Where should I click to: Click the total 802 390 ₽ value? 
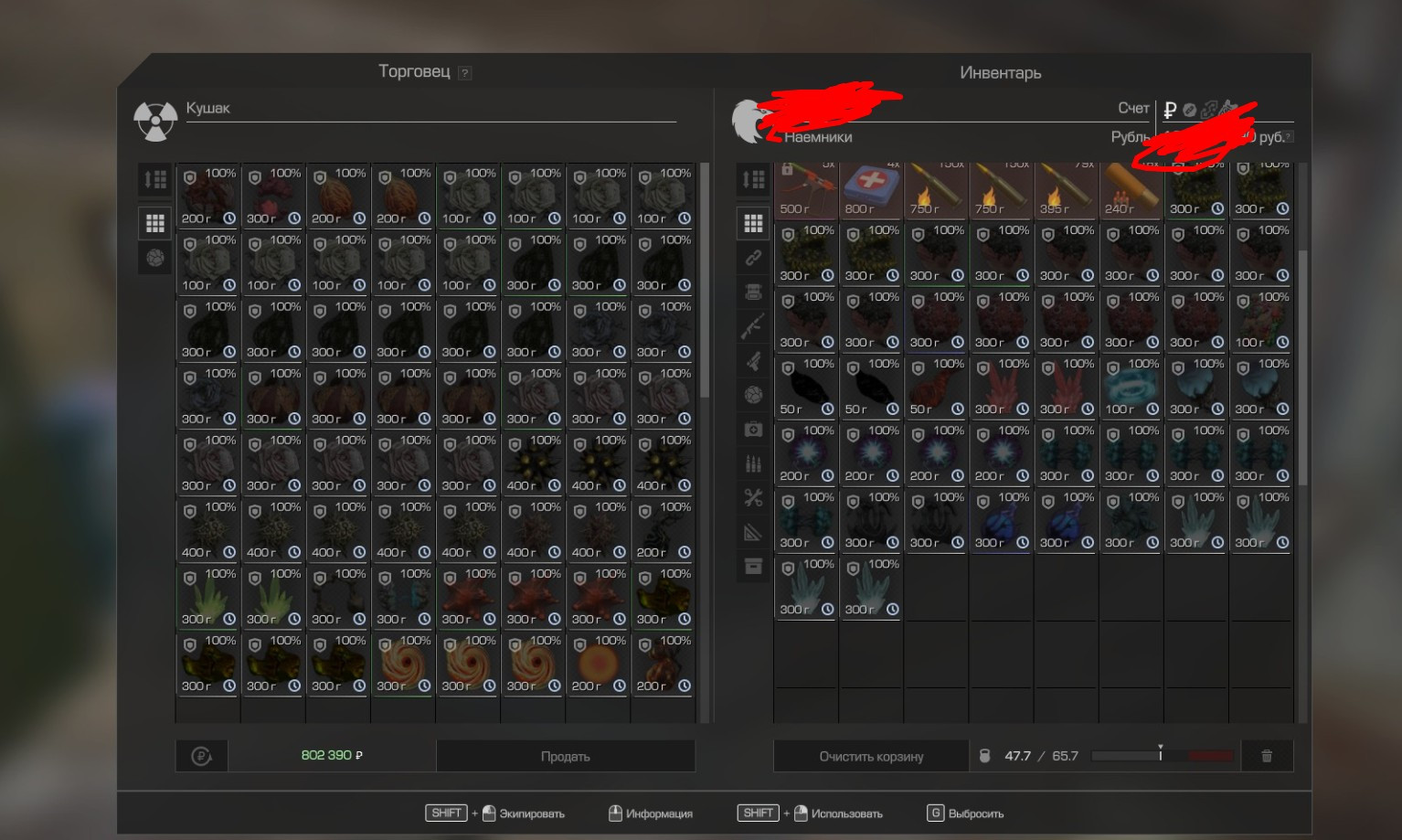point(332,755)
